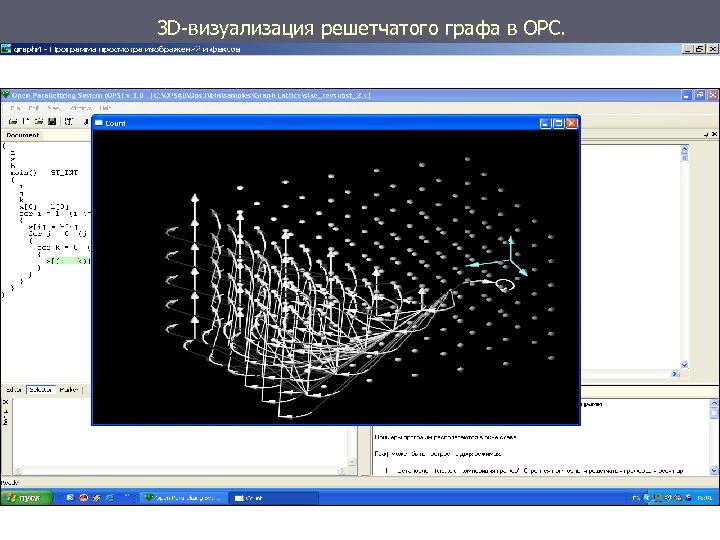This screenshot has width=720, height=540.
Task: Click up arrow of output panel scrollbar
Action: [x=714, y=403]
